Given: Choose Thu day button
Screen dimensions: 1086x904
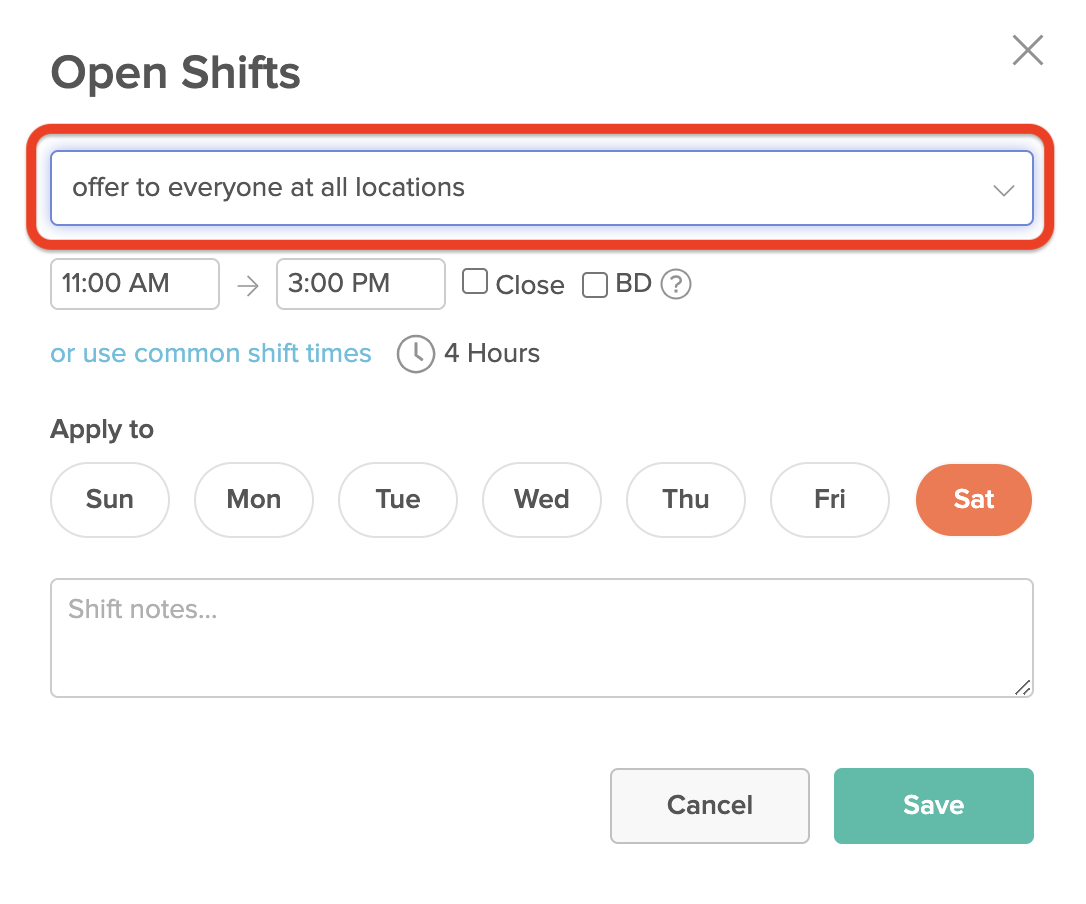Looking at the screenshot, I should coord(686,499).
